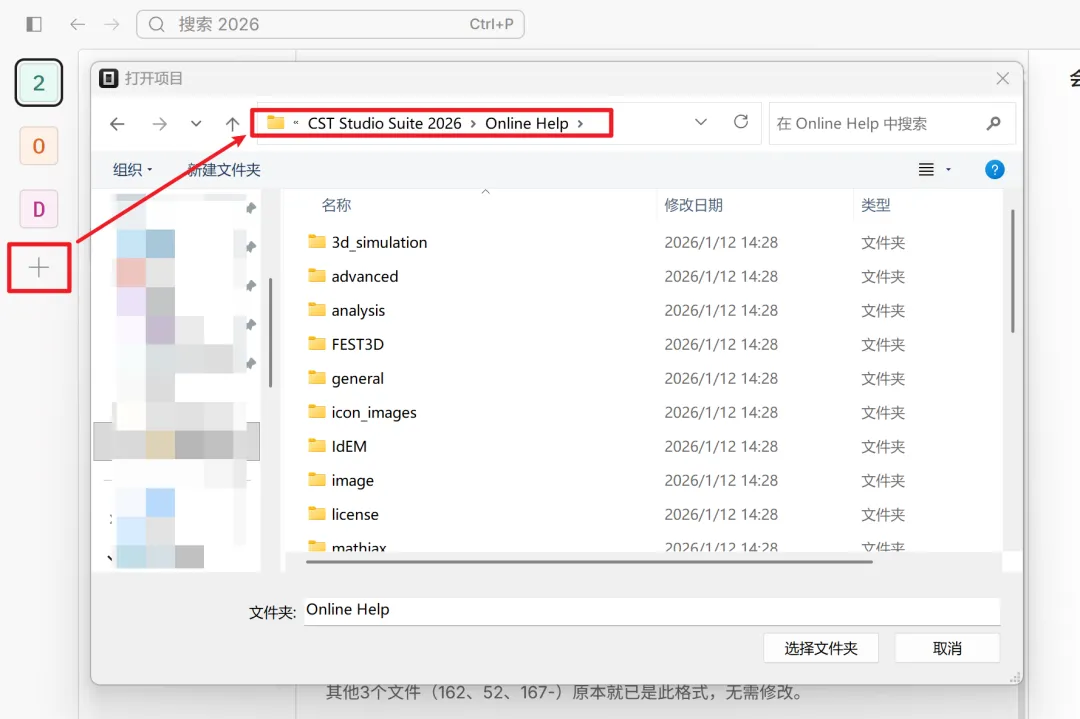Viewport: 1080px width, 719px height.
Task: Close the 打开项目 dialog
Action: click(1002, 79)
